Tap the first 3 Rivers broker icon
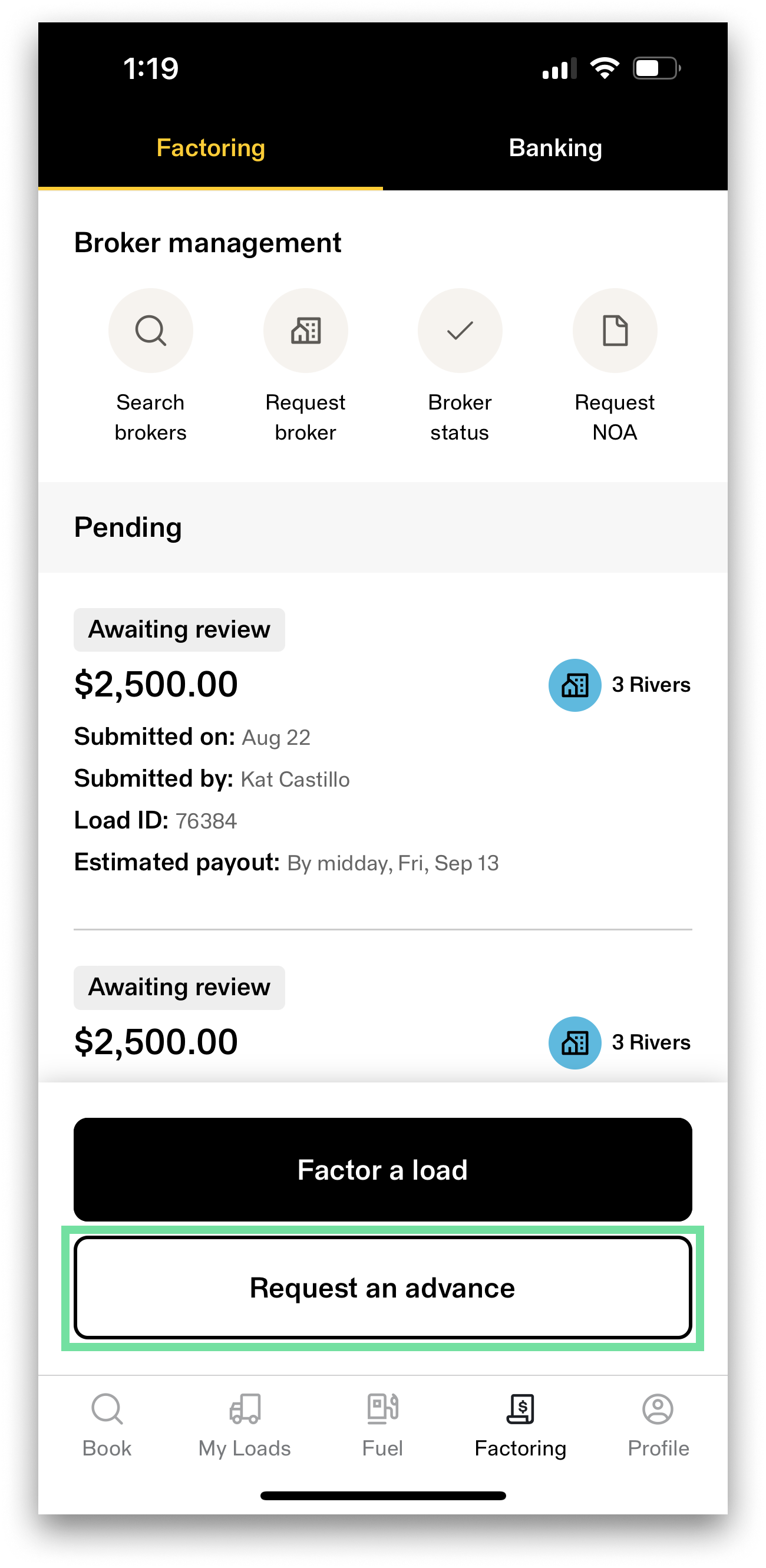This screenshot has height=1568, width=766. tap(575, 685)
